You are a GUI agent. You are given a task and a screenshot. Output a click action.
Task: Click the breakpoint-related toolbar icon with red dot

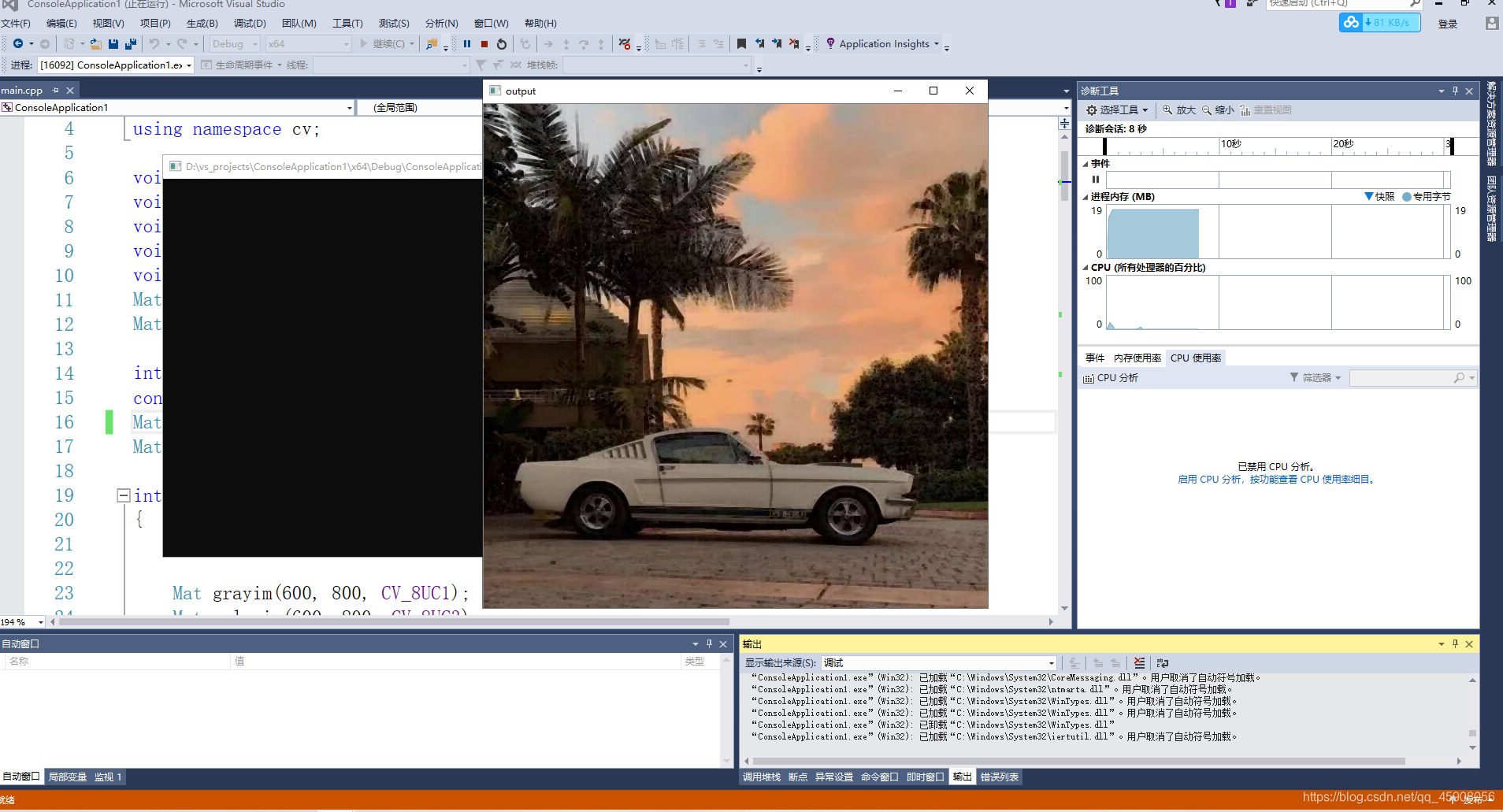[625, 44]
